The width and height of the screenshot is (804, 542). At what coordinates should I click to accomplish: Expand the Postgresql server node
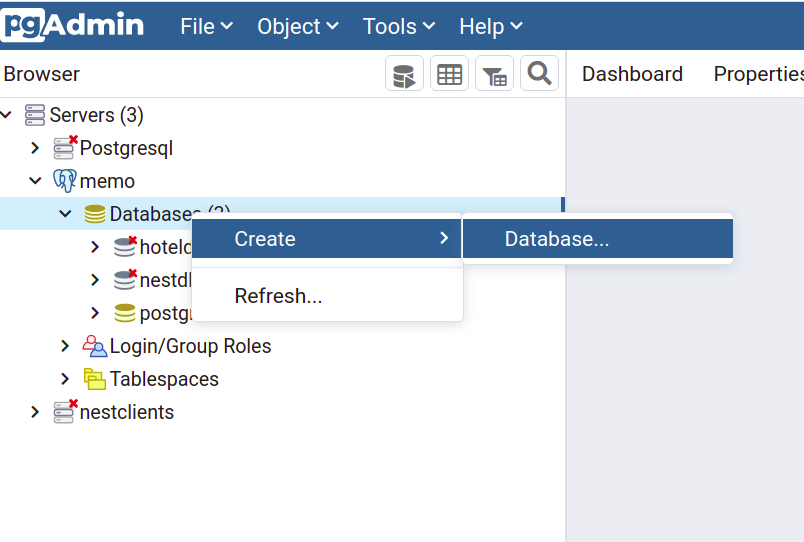point(35,148)
